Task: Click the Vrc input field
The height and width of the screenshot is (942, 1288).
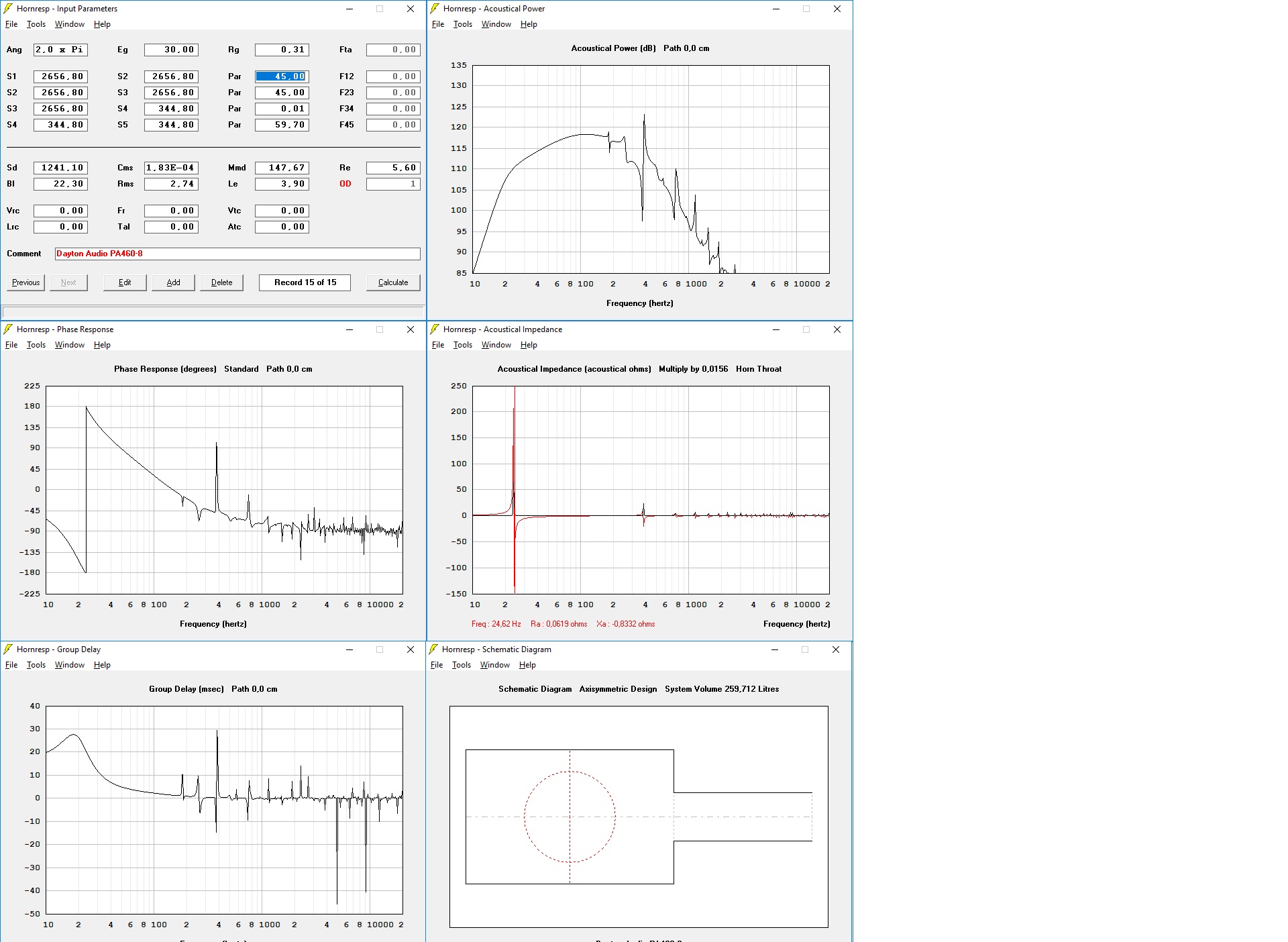Action: point(60,211)
